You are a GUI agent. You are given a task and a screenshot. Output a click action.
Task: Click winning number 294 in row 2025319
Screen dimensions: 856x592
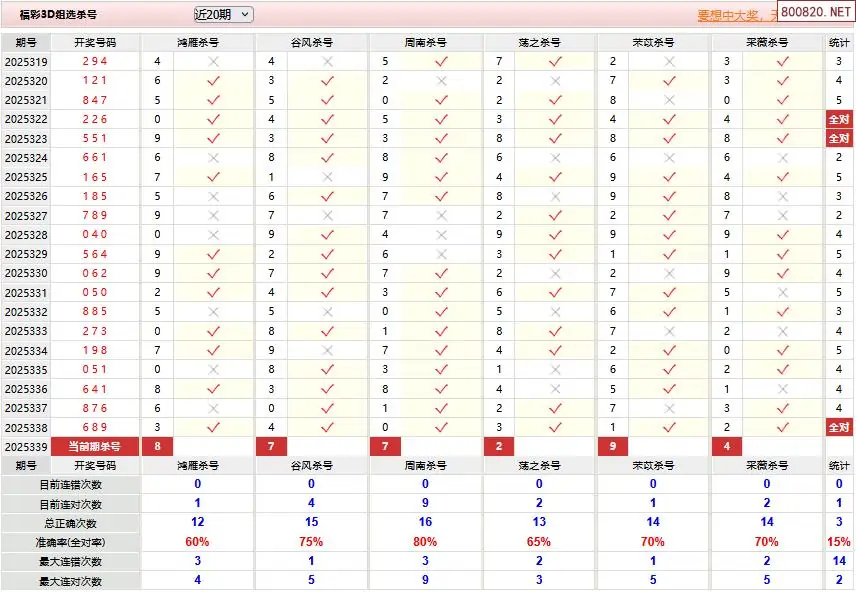(95, 61)
